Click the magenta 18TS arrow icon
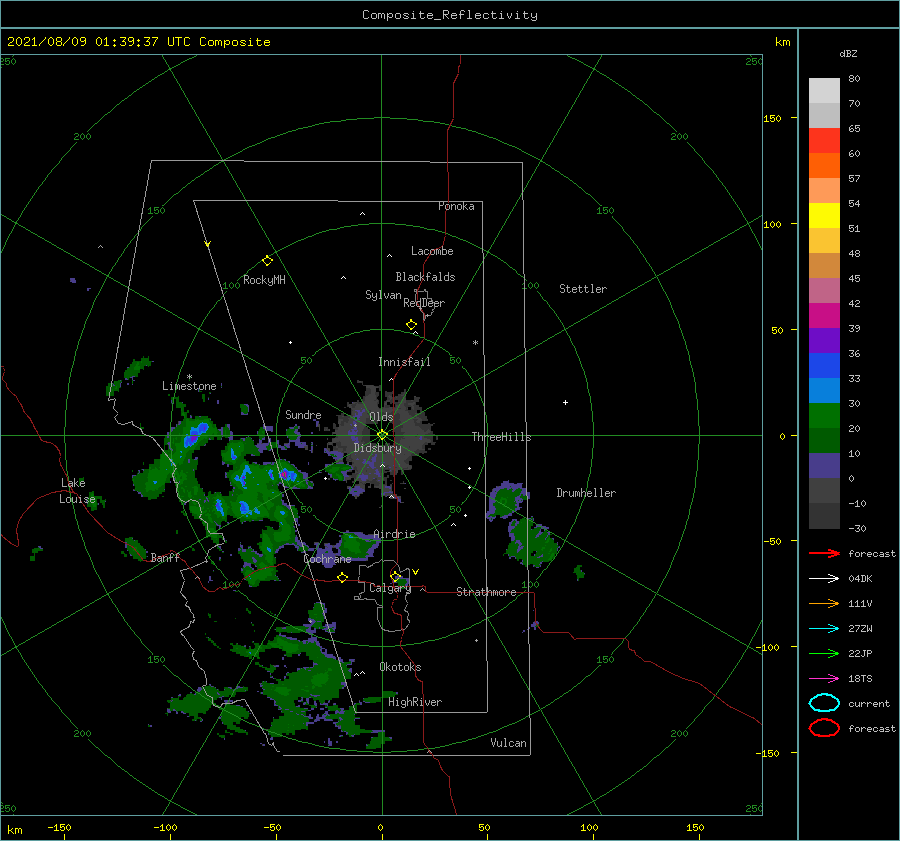Viewport: 900px width, 841px height. tap(824, 679)
